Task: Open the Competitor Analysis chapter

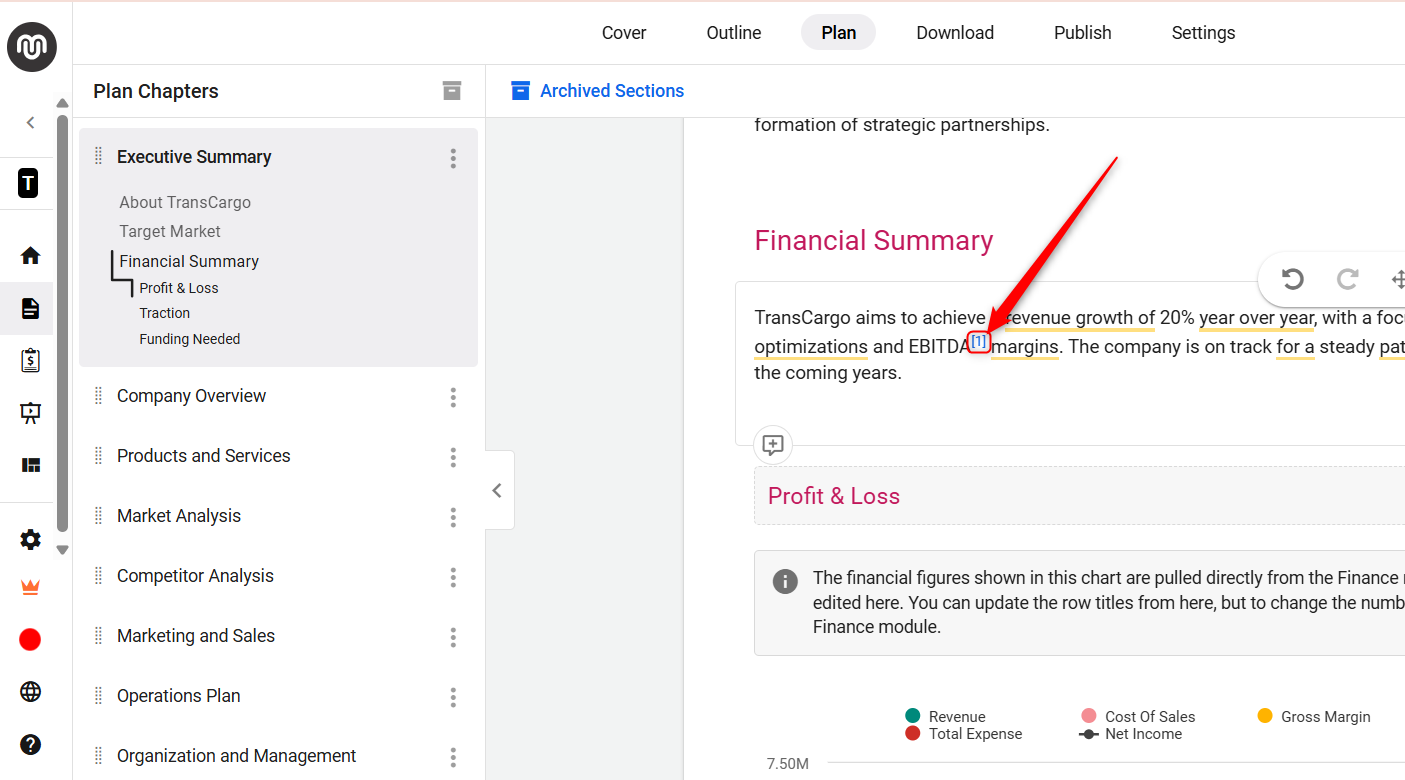Action: click(195, 576)
